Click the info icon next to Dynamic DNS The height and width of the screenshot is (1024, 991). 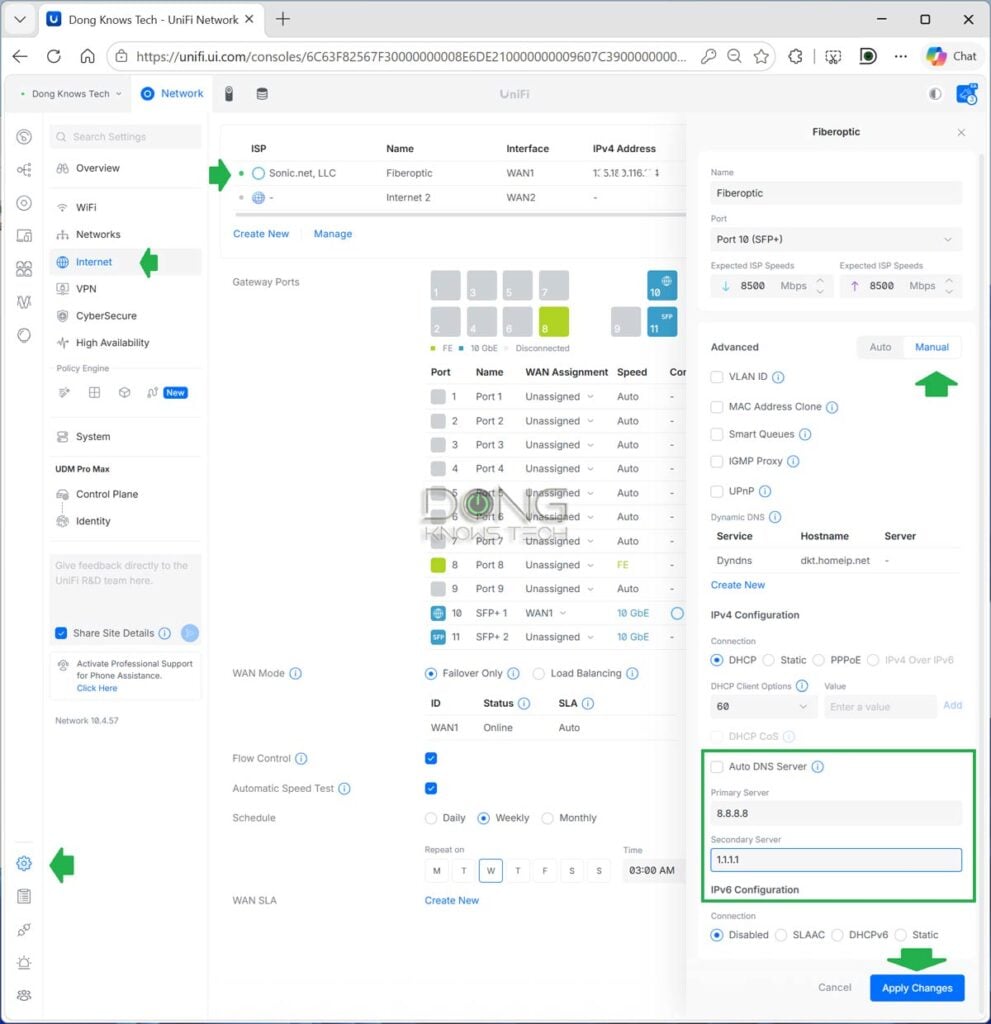(x=775, y=517)
